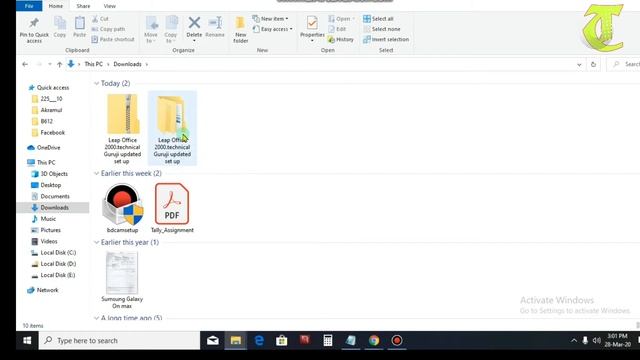Select the zipped Leap Office setup file
Viewport: 640px width, 360px height.
pos(122,129)
